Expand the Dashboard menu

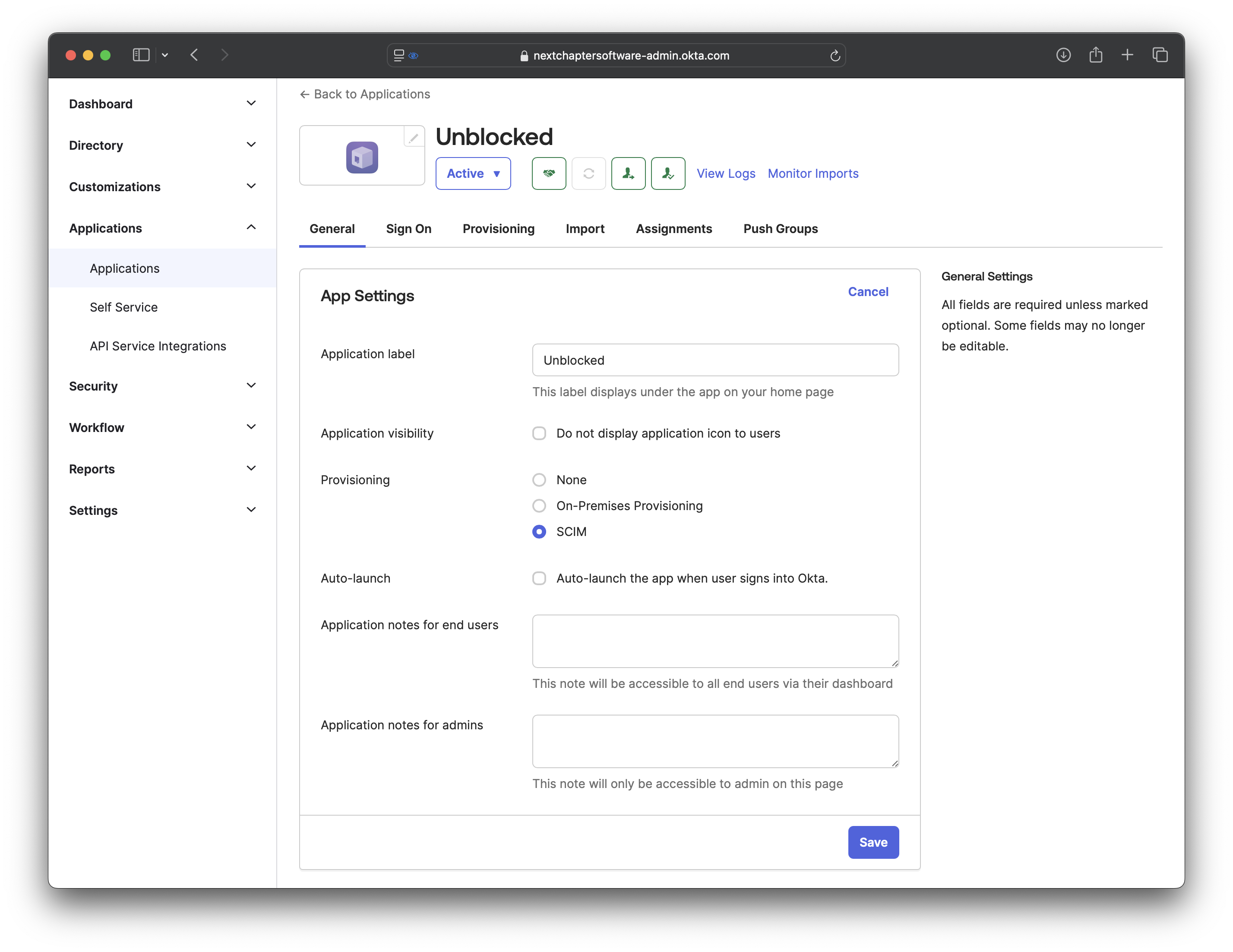click(x=163, y=104)
